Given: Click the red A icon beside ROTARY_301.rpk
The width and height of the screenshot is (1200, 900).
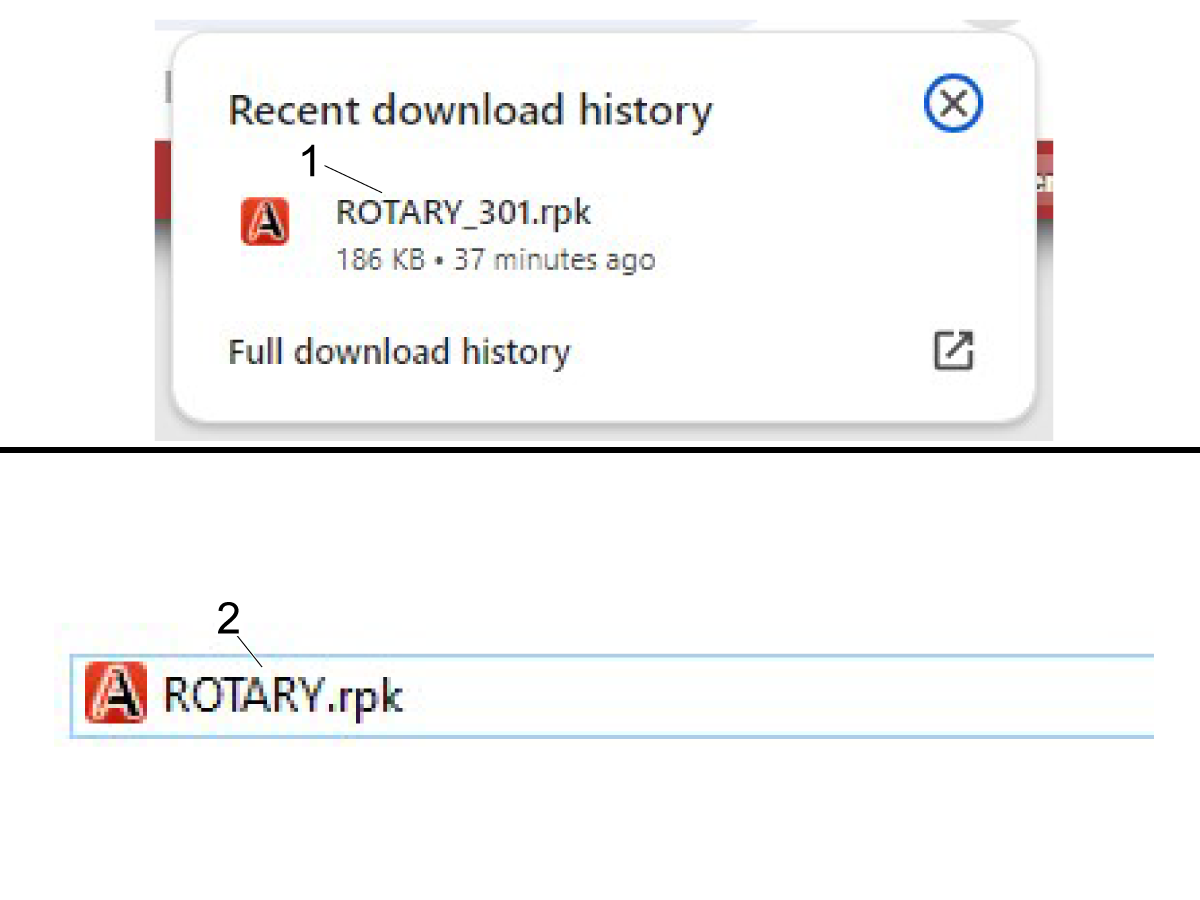Looking at the screenshot, I should [265, 221].
